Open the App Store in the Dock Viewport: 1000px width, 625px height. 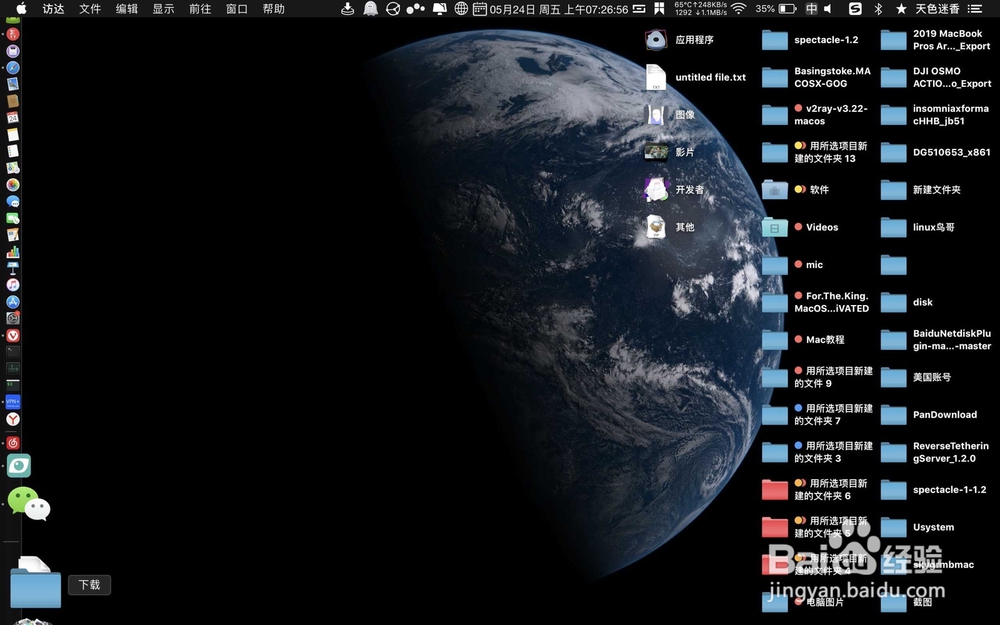pyautogui.click(x=13, y=302)
